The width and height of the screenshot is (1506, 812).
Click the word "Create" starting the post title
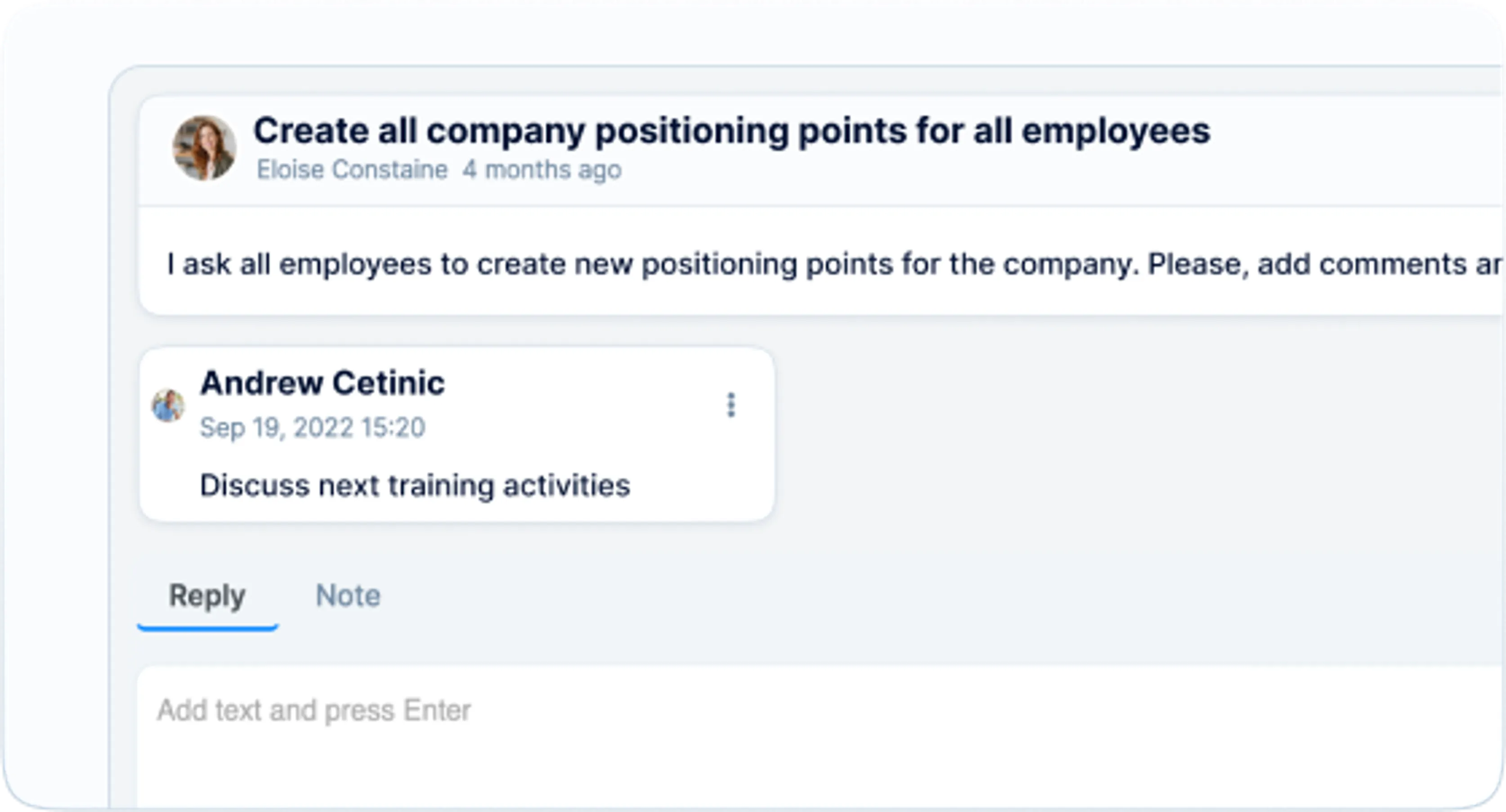click(x=310, y=130)
